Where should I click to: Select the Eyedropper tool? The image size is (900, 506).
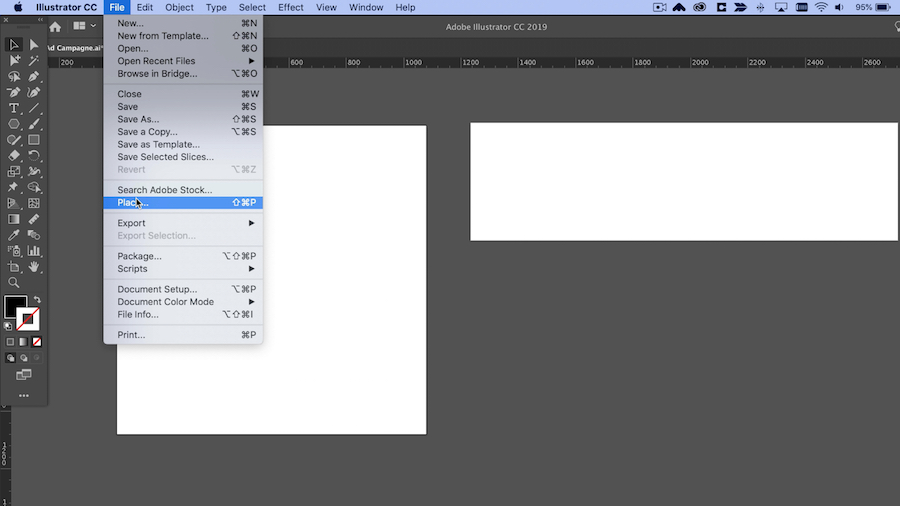coord(14,235)
